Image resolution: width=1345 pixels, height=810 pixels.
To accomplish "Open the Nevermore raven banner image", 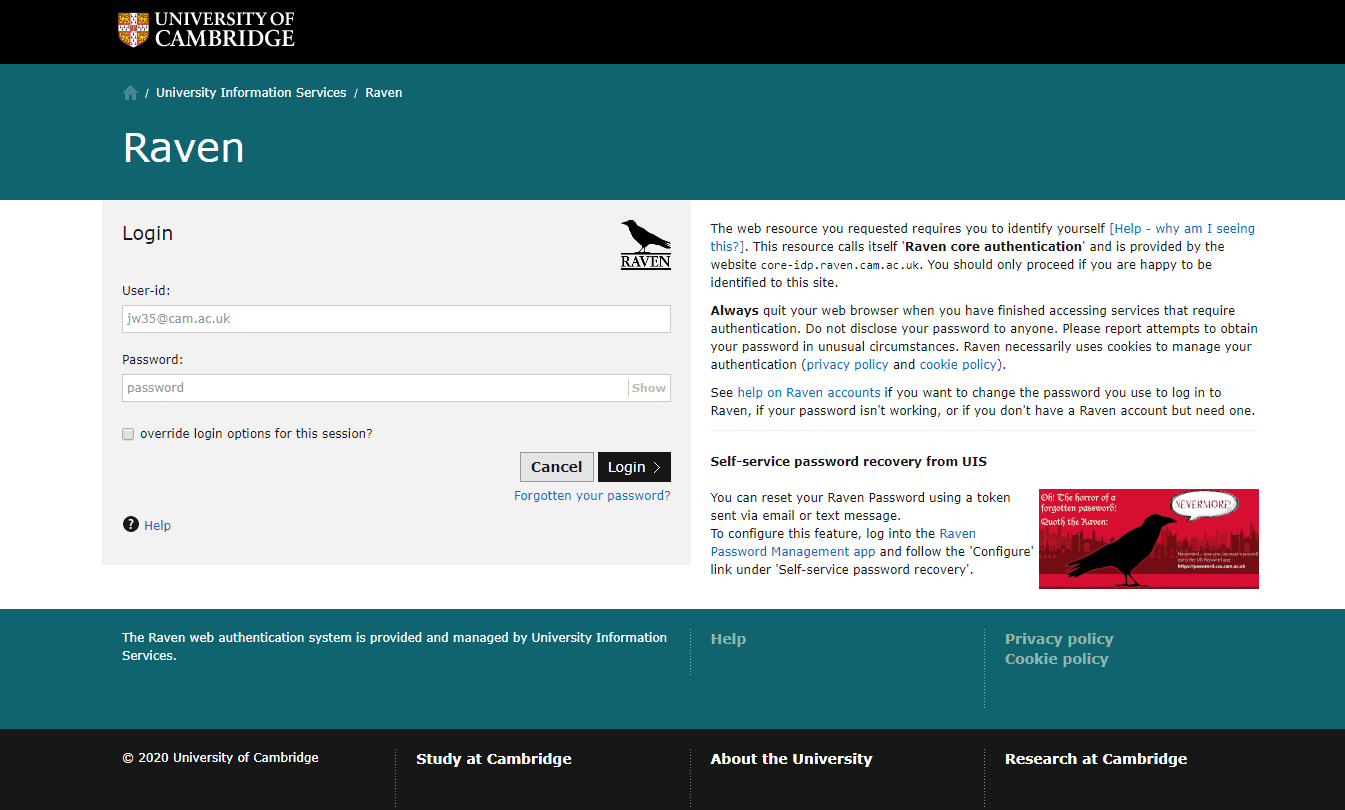I will [x=1148, y=538].
